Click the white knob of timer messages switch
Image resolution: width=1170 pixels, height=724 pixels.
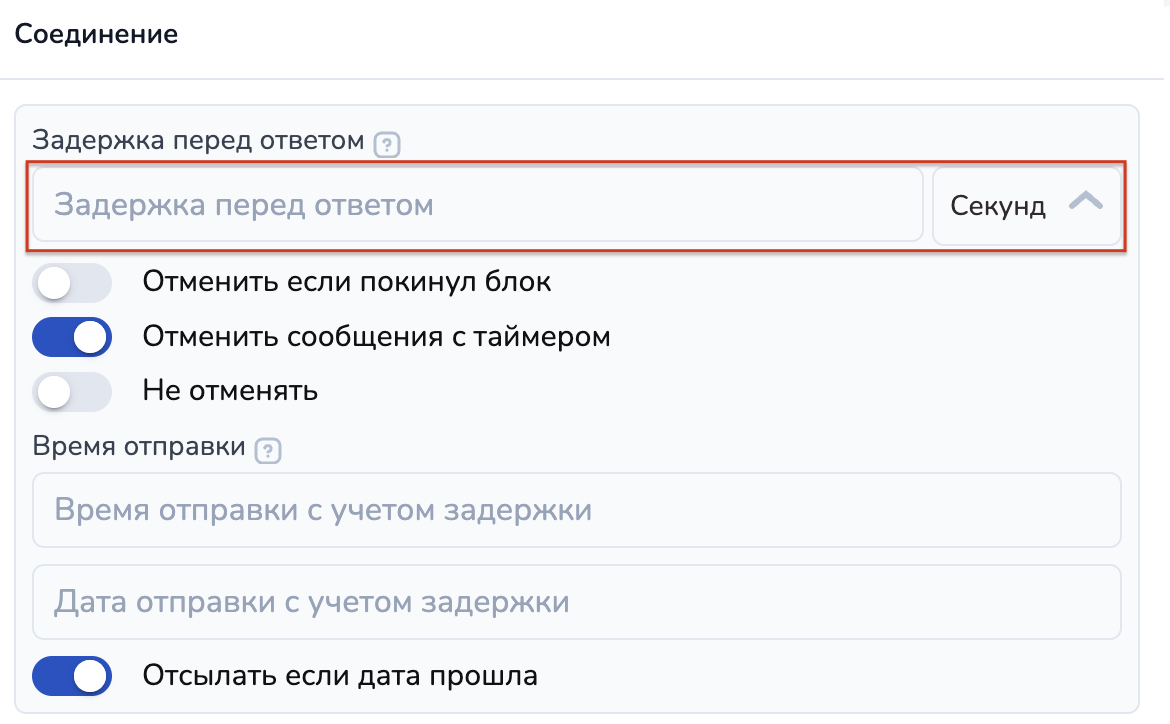click(91, 337)
